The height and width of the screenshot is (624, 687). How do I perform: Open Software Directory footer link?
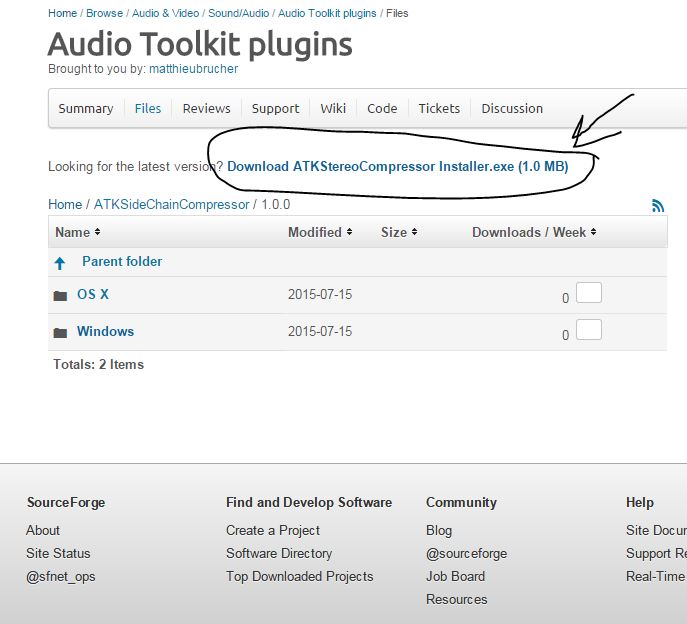(279, 553)
